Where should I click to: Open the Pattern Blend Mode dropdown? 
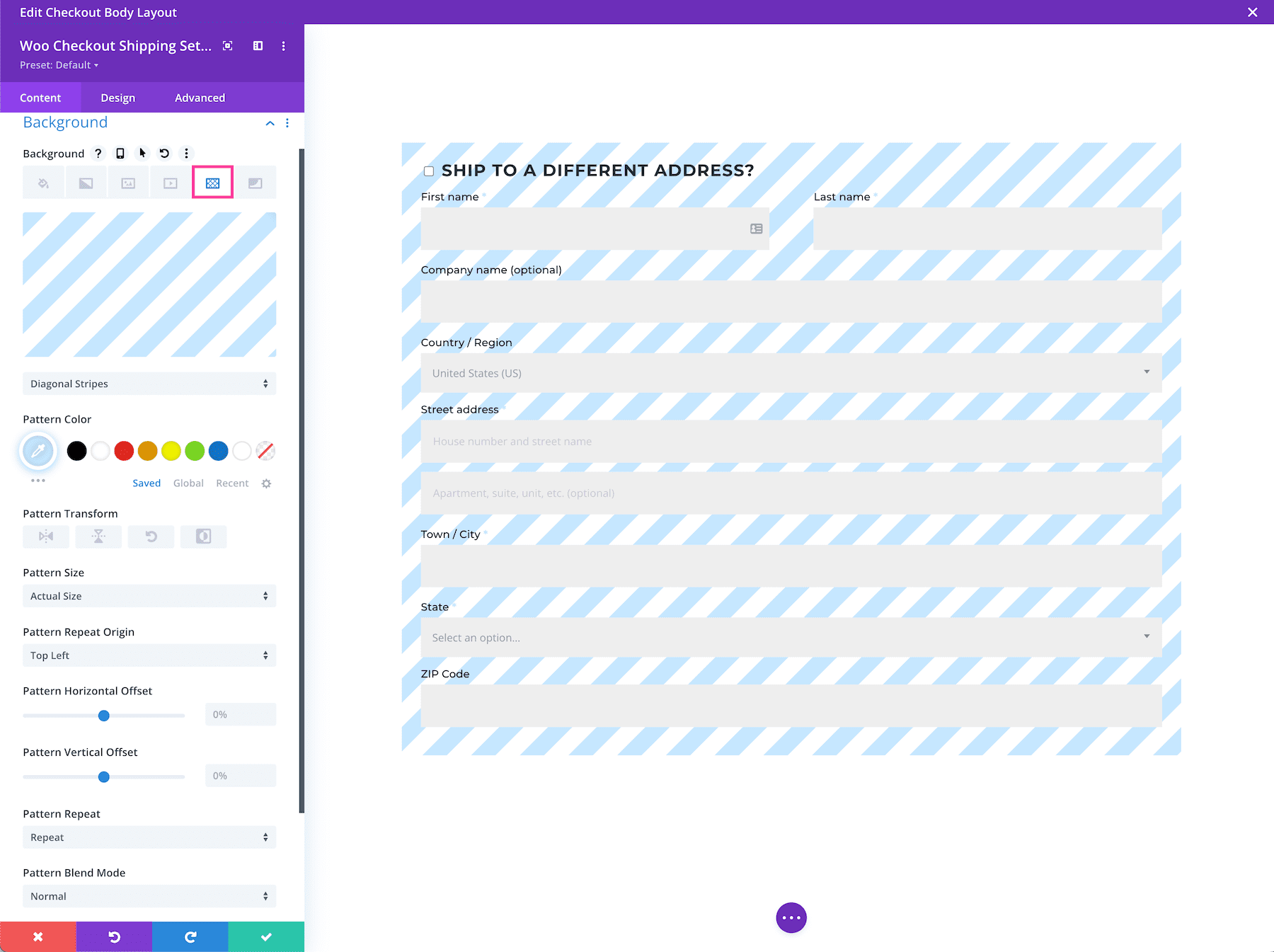coord(149,896)
